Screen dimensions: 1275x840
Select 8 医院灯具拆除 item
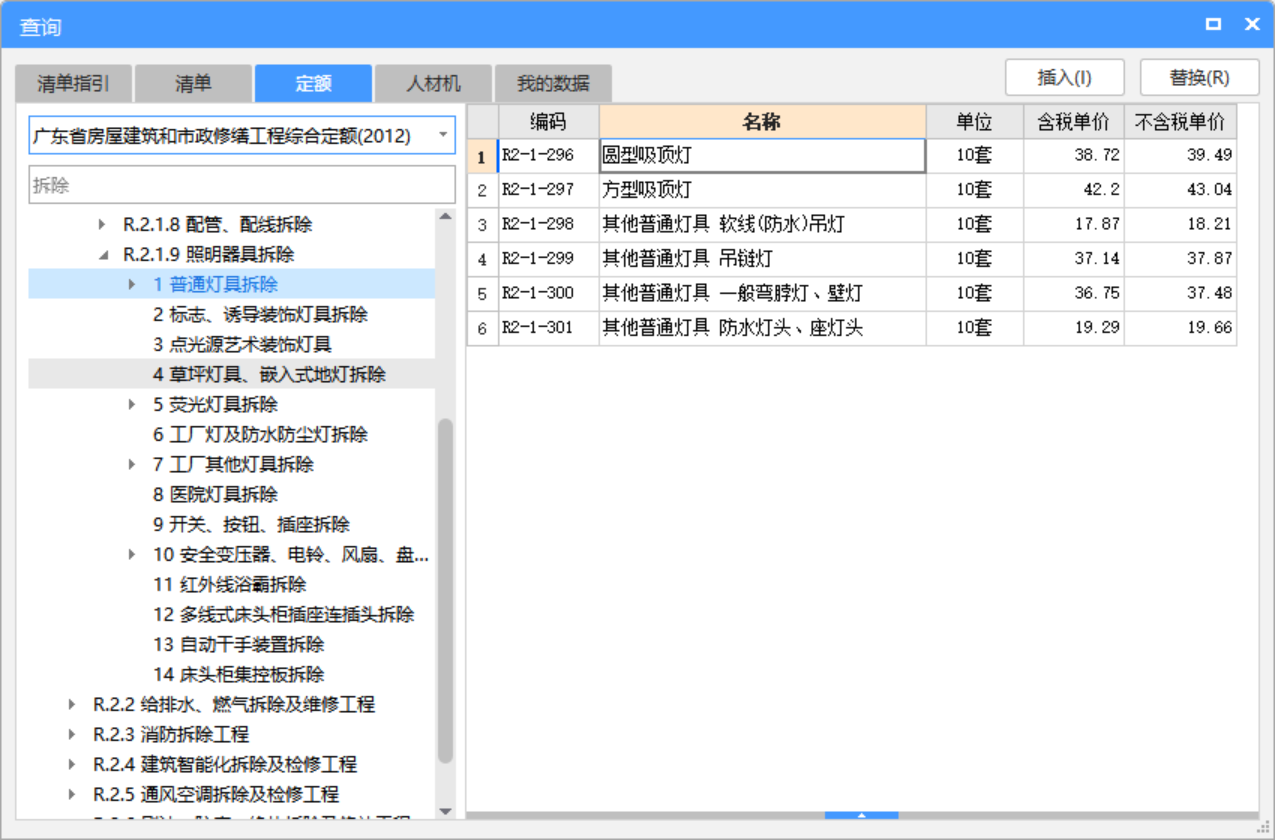pyautogui.click(x=215, y=495)
